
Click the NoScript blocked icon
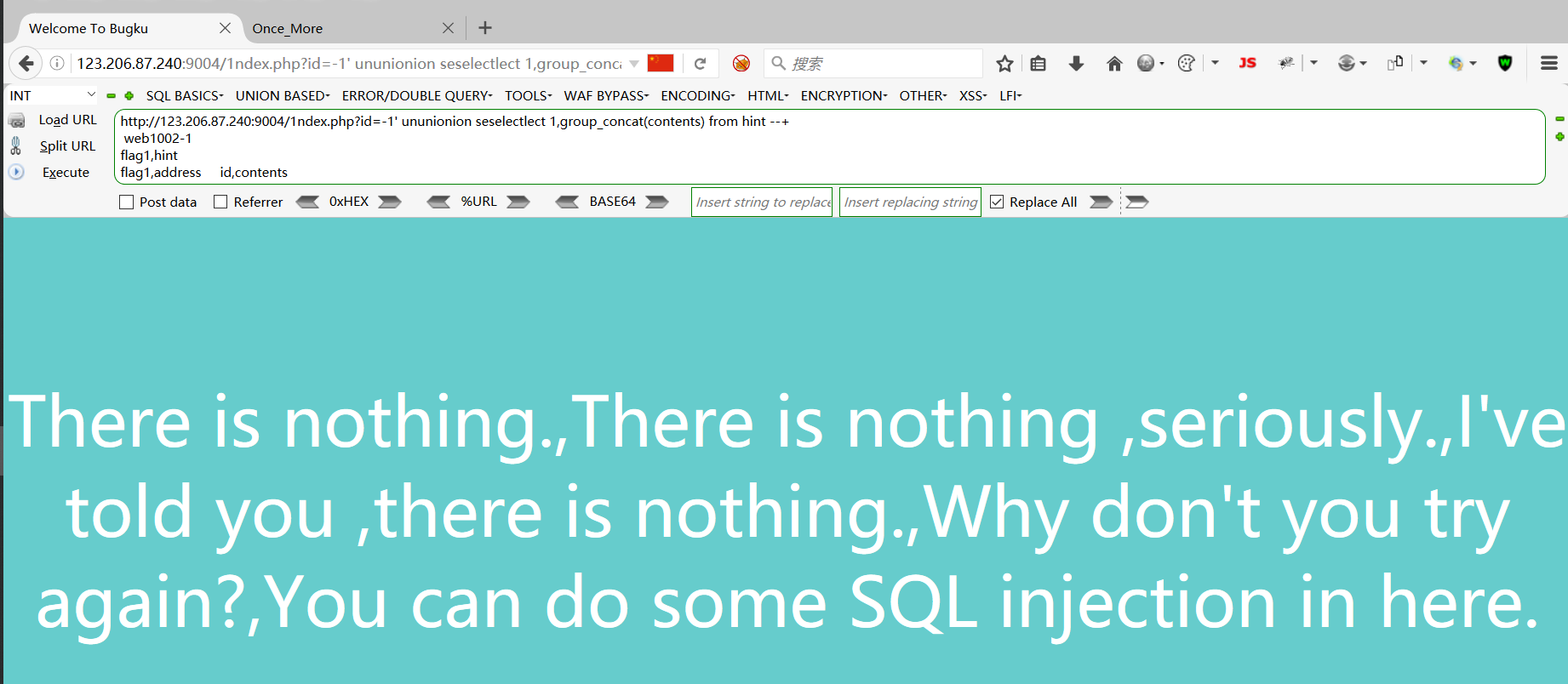(741, 64)
